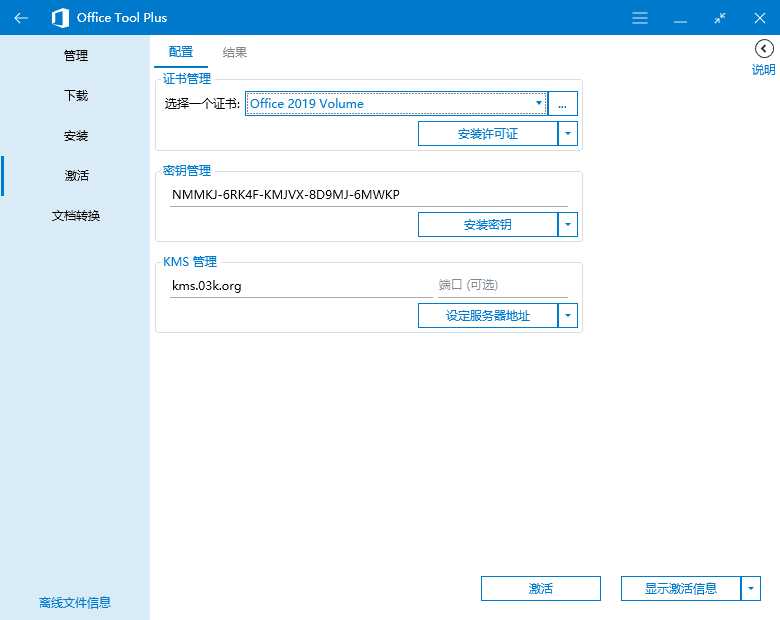Click the Office Tool Plus logo icon
This screenshot has height=620, width=780.
(60, 18)
